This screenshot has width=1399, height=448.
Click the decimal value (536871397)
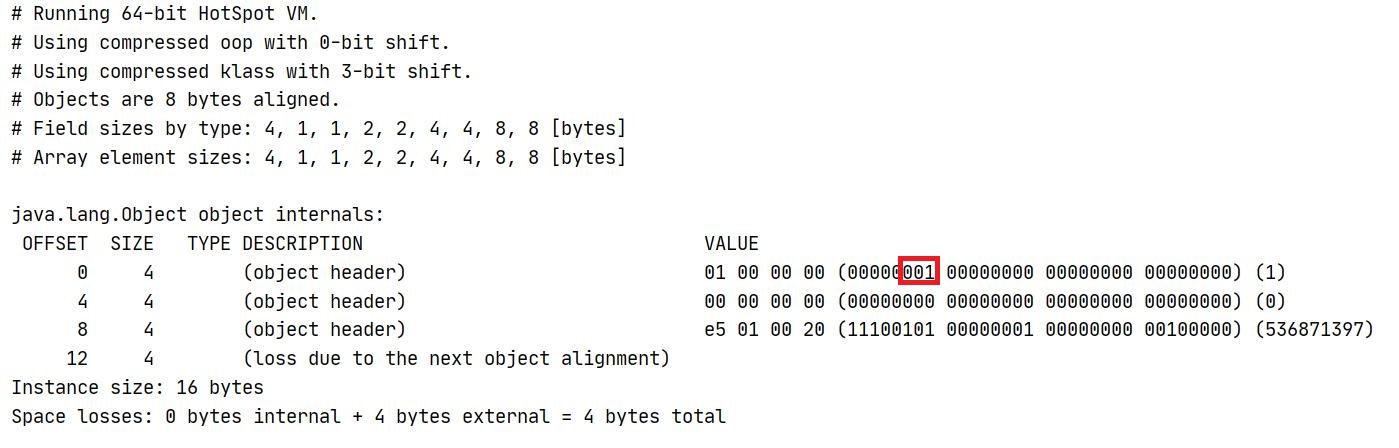1314,329
